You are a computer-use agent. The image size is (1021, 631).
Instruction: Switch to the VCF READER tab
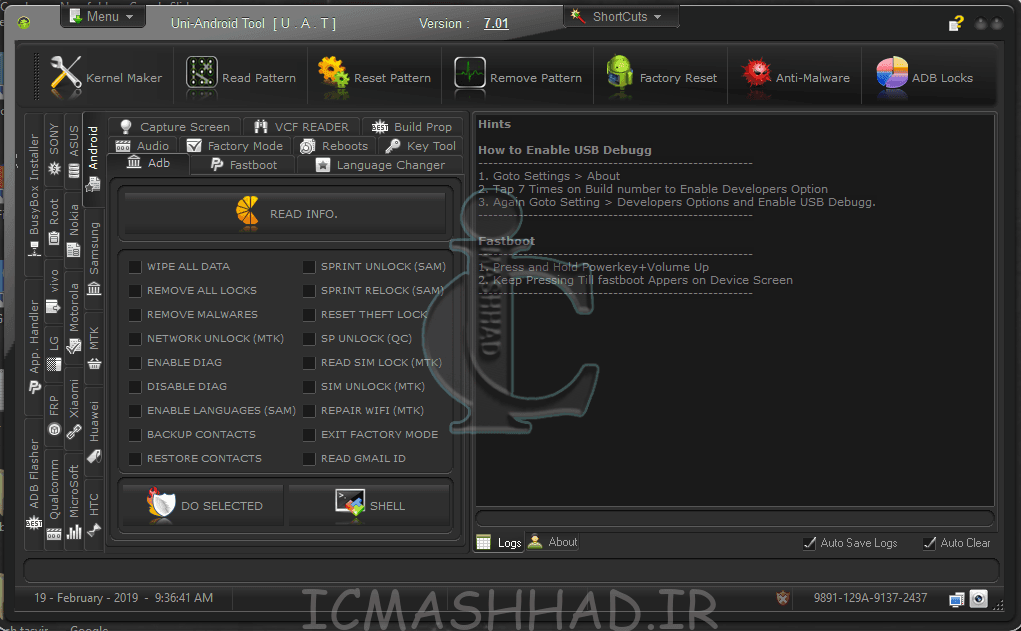[x=301, y=126]
